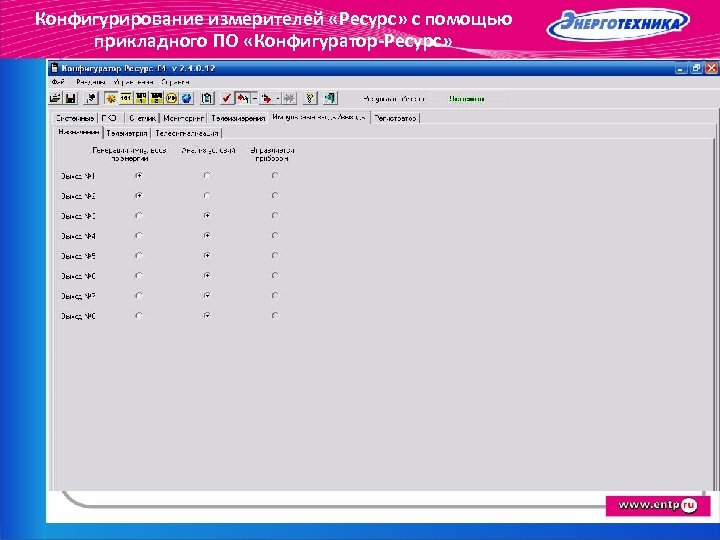The width and height of the screenshot is (720, 540).
Task: Switch to the Мониторинг tab
Action: [183, 118]
